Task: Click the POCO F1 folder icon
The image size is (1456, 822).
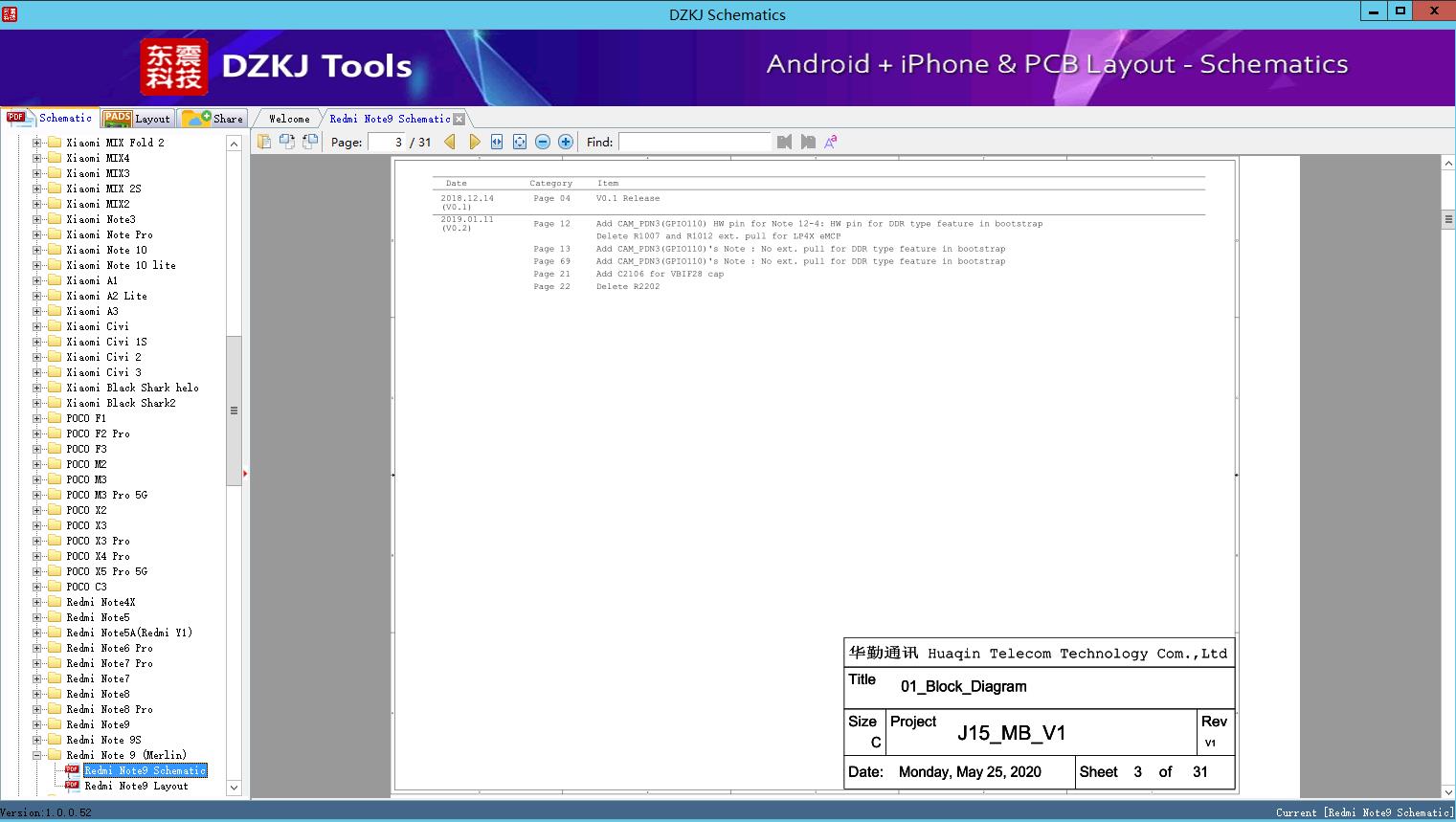Action: click(x=55, y=418)
